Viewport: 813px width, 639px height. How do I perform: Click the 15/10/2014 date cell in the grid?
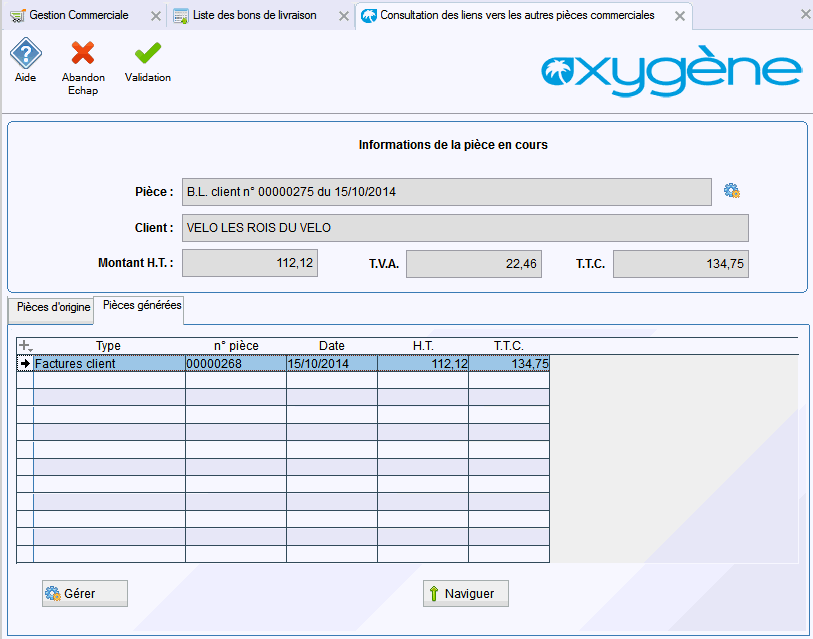click(x=332, y=364)
